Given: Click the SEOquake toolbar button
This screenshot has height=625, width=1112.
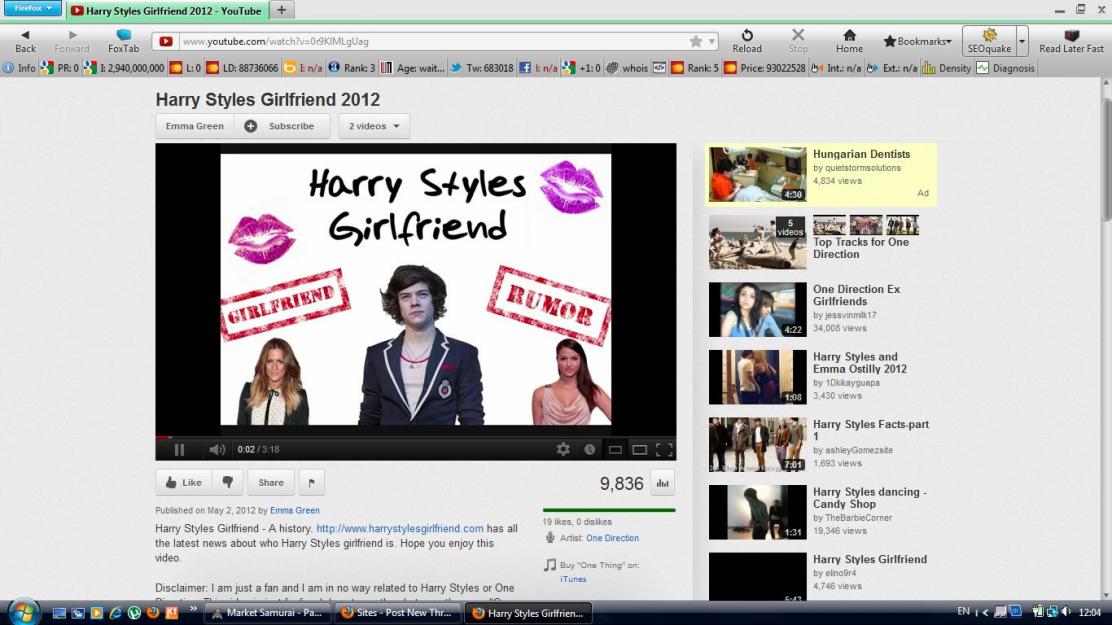Looking at the screenshot, I should (x=989, y=41).
